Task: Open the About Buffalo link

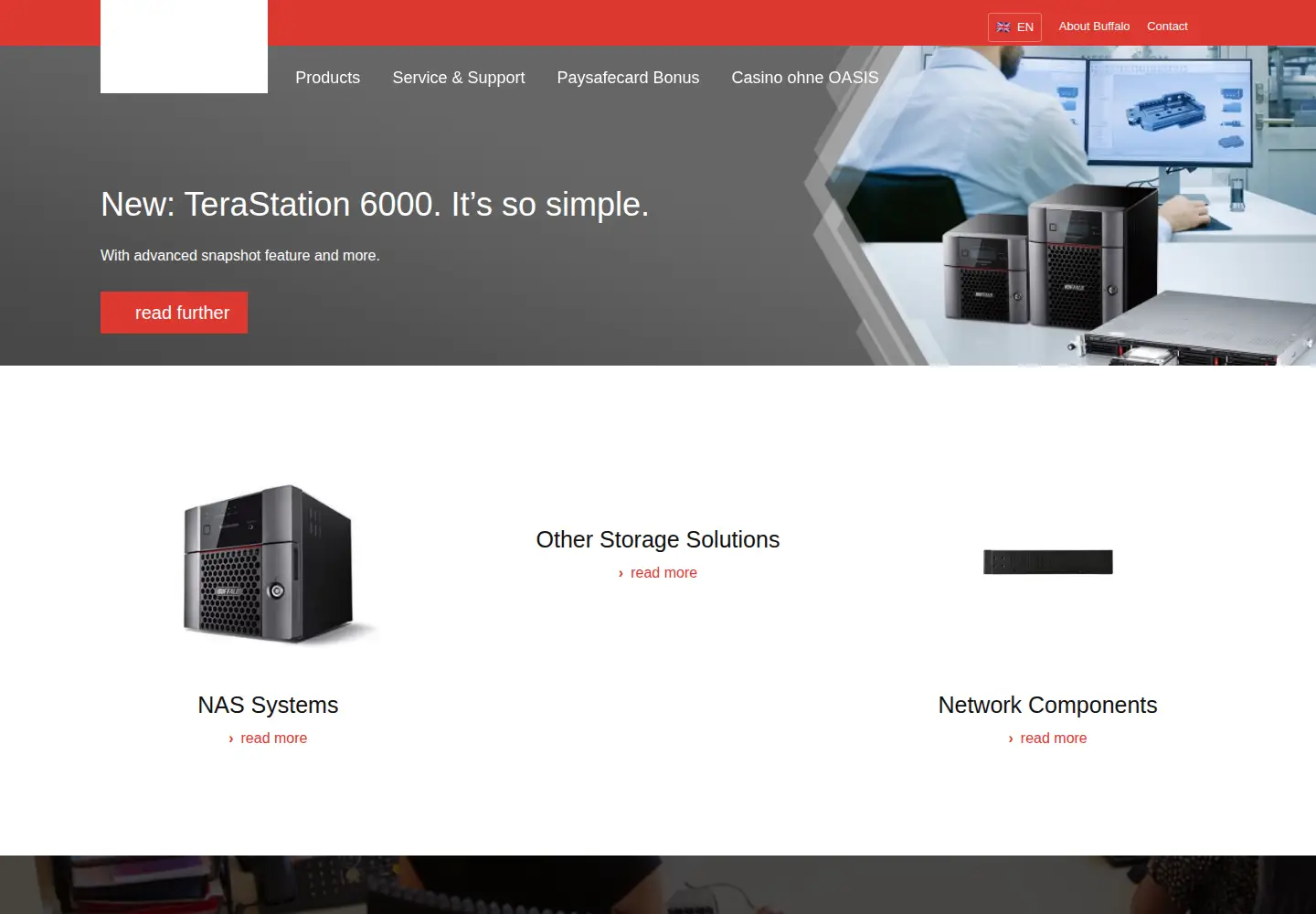Action: coord(1094,27)
